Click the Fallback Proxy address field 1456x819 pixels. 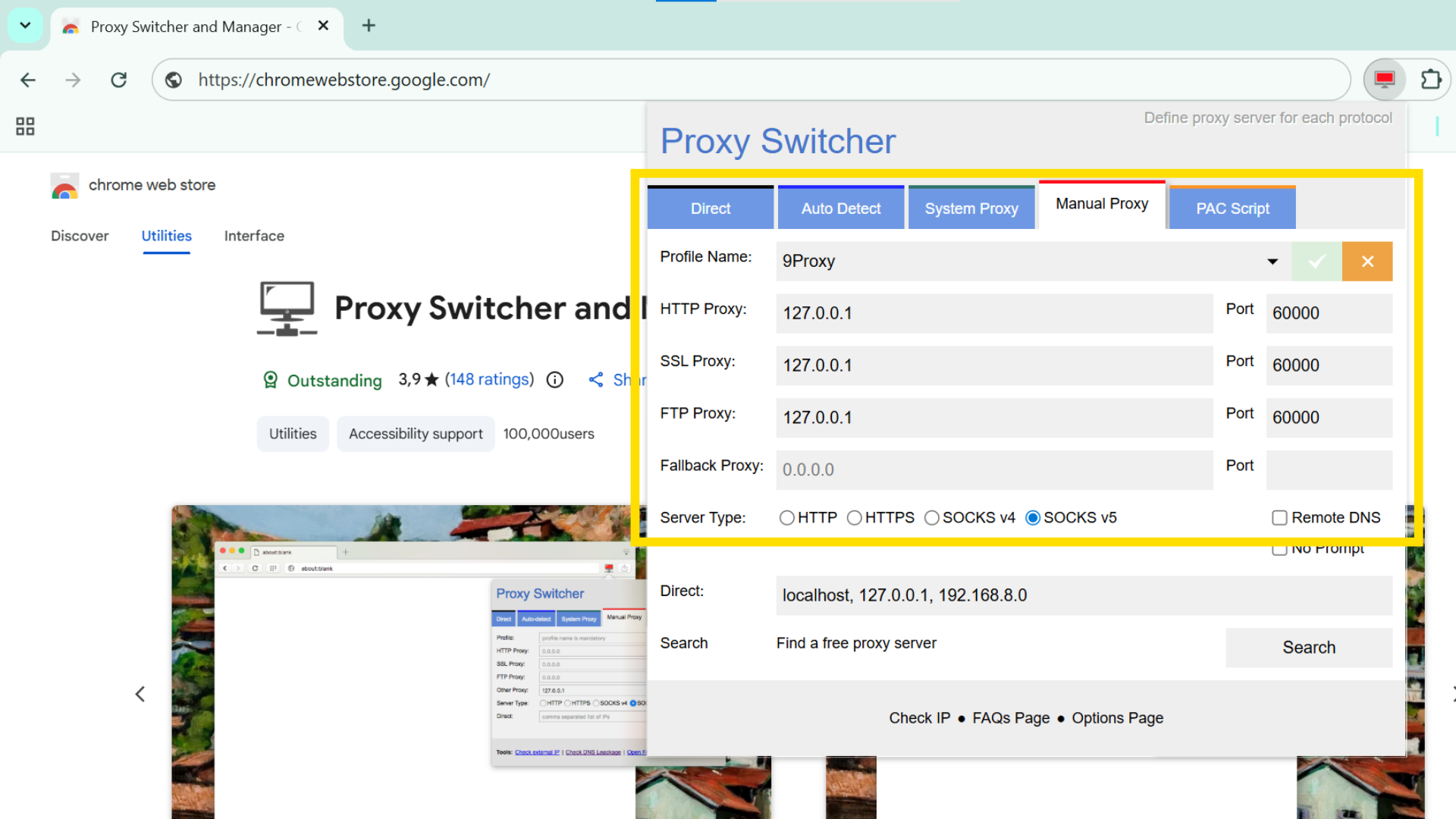993,470
